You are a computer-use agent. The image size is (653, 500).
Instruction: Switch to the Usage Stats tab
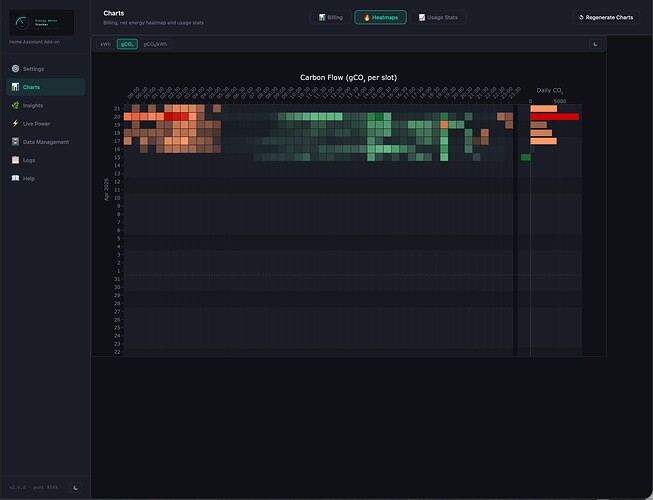438,17
